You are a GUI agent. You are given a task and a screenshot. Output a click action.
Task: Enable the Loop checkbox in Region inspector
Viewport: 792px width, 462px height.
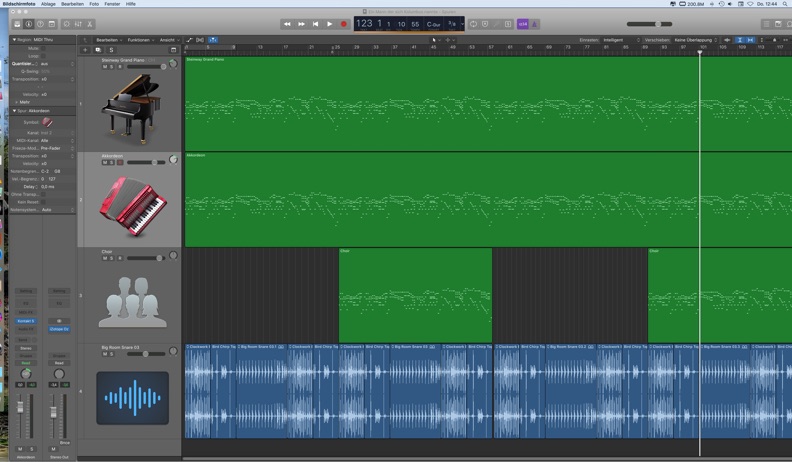43,56
